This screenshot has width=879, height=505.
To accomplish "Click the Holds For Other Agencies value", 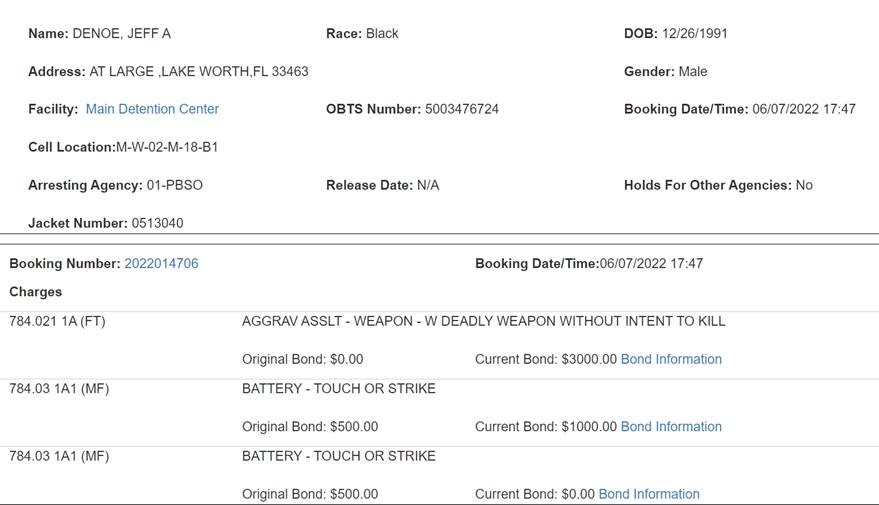I will click(x=804, y=185).
